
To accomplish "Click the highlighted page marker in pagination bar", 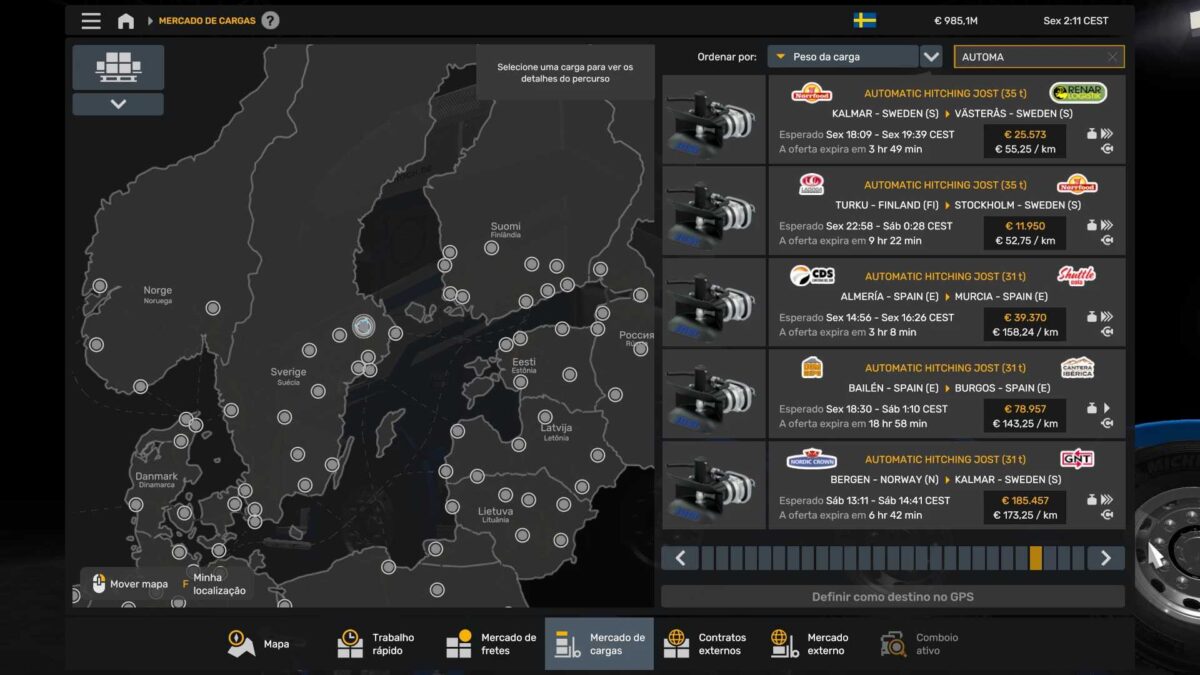I will pyautogui.click(x=1035, y=558).
